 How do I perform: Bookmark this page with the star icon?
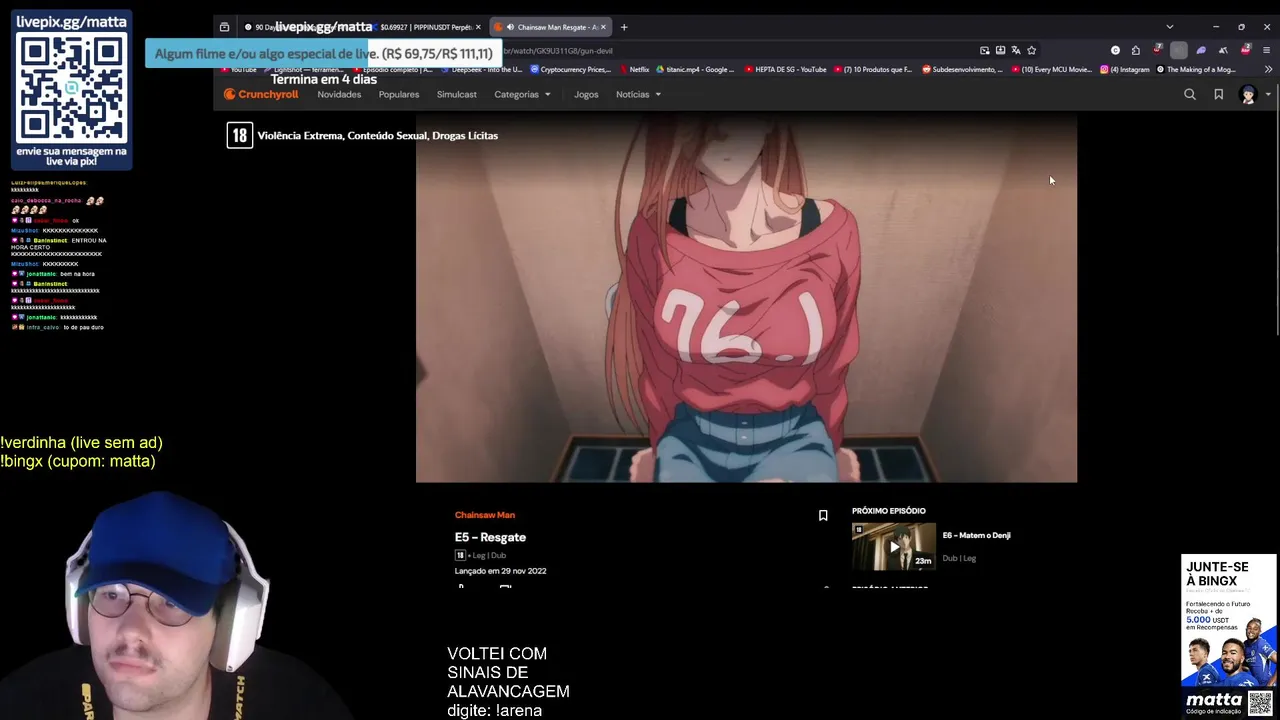pyautogui.click(x=1032, y=50)
